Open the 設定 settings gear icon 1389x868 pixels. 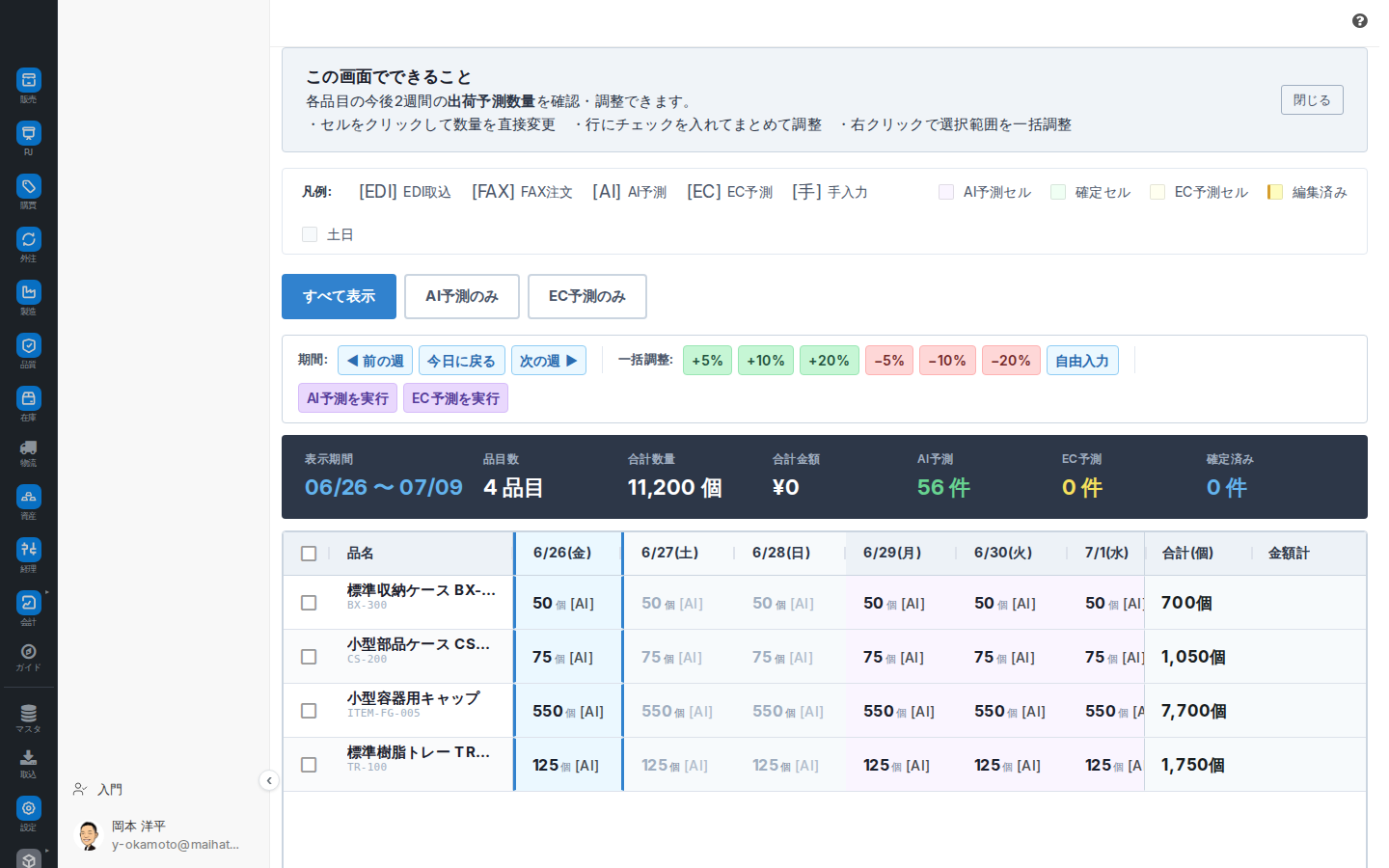point(29,808)
